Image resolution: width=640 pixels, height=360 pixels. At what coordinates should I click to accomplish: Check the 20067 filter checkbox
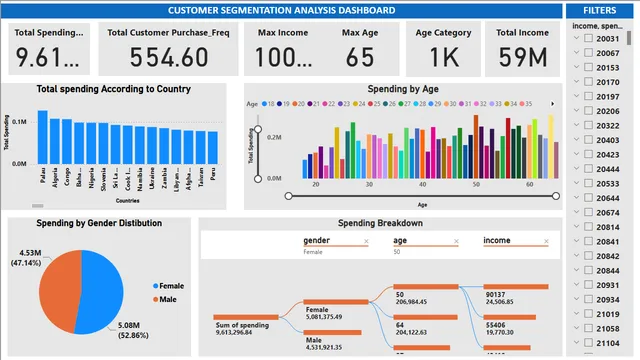click(589, 53)
